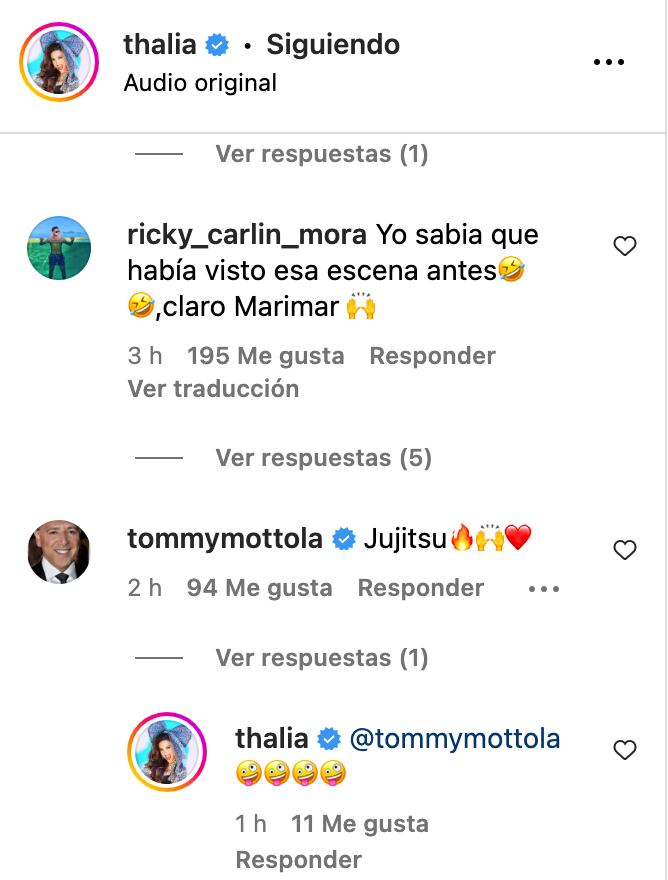Like tommymottola's Jujitsu comment with the heart
Image resolution: width=668 pixels, height=880 pixels.
coord(625,549)
